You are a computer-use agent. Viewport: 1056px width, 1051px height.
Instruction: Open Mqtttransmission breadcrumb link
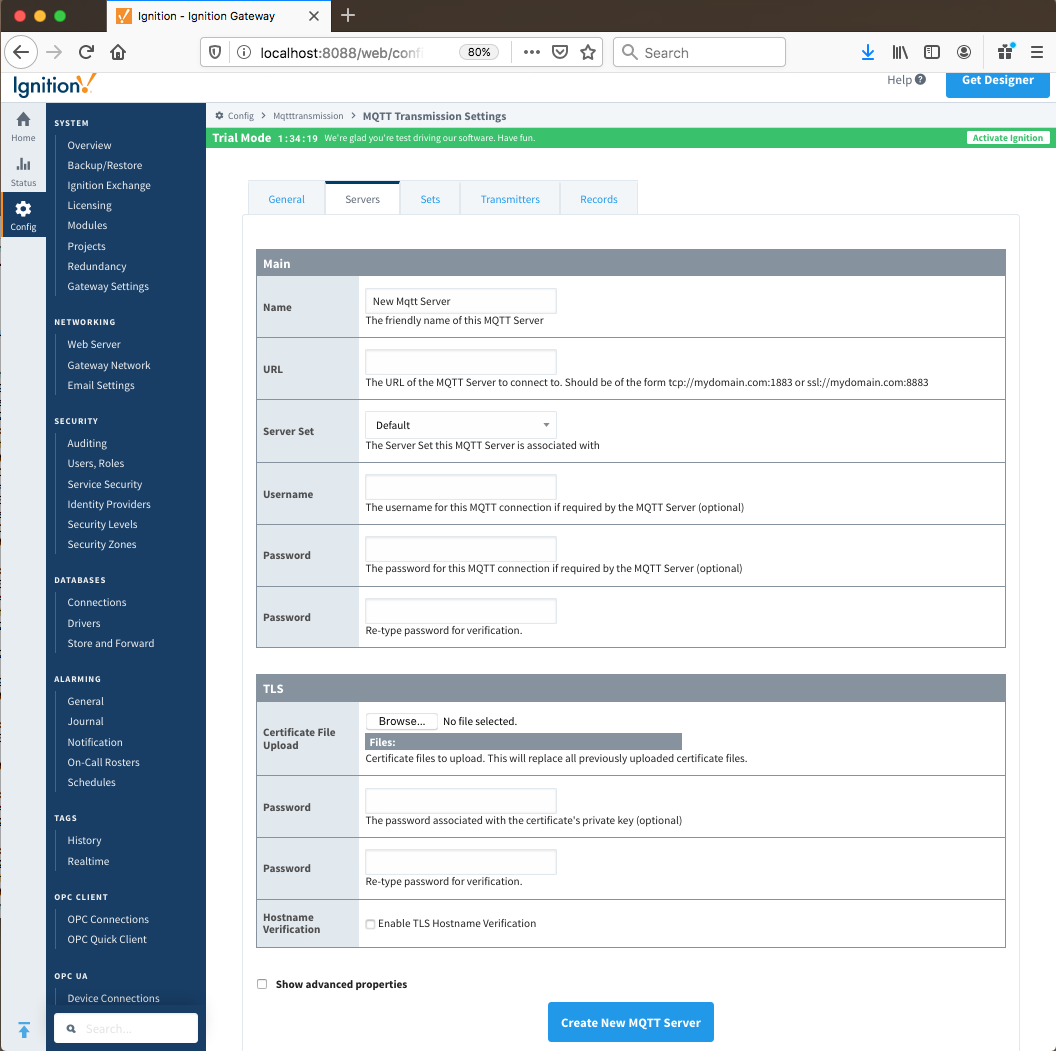click(308, 116)
